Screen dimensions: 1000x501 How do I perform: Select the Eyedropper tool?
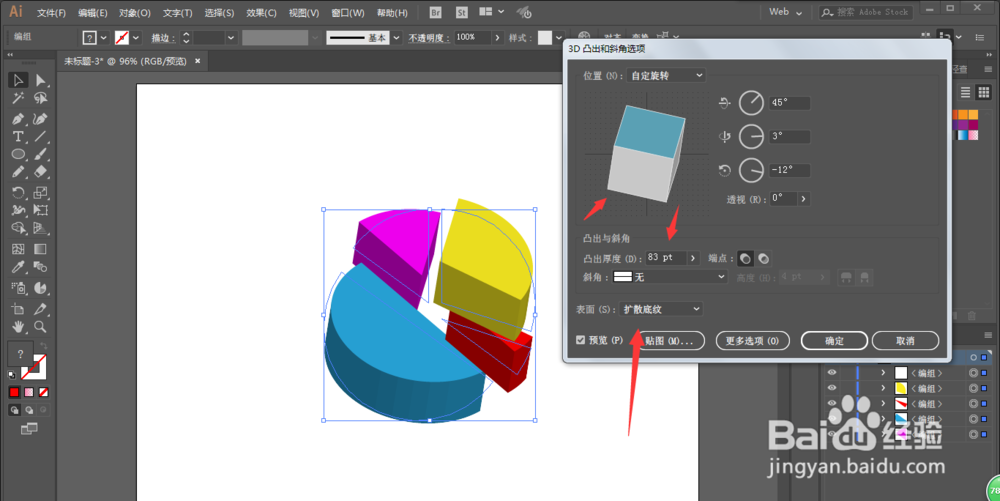pyautogui.click(x=18, y=267)
